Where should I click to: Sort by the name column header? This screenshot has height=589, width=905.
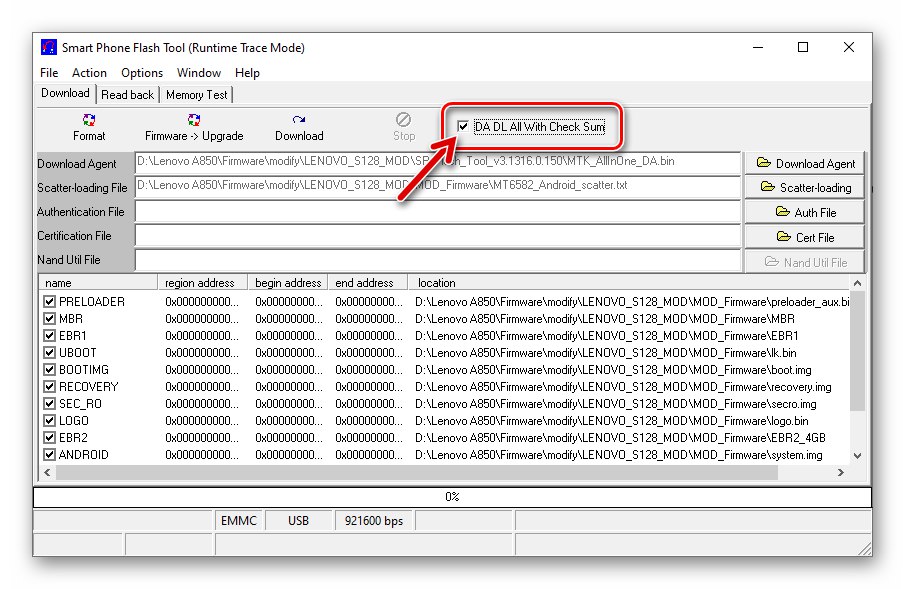coord(98,283)
